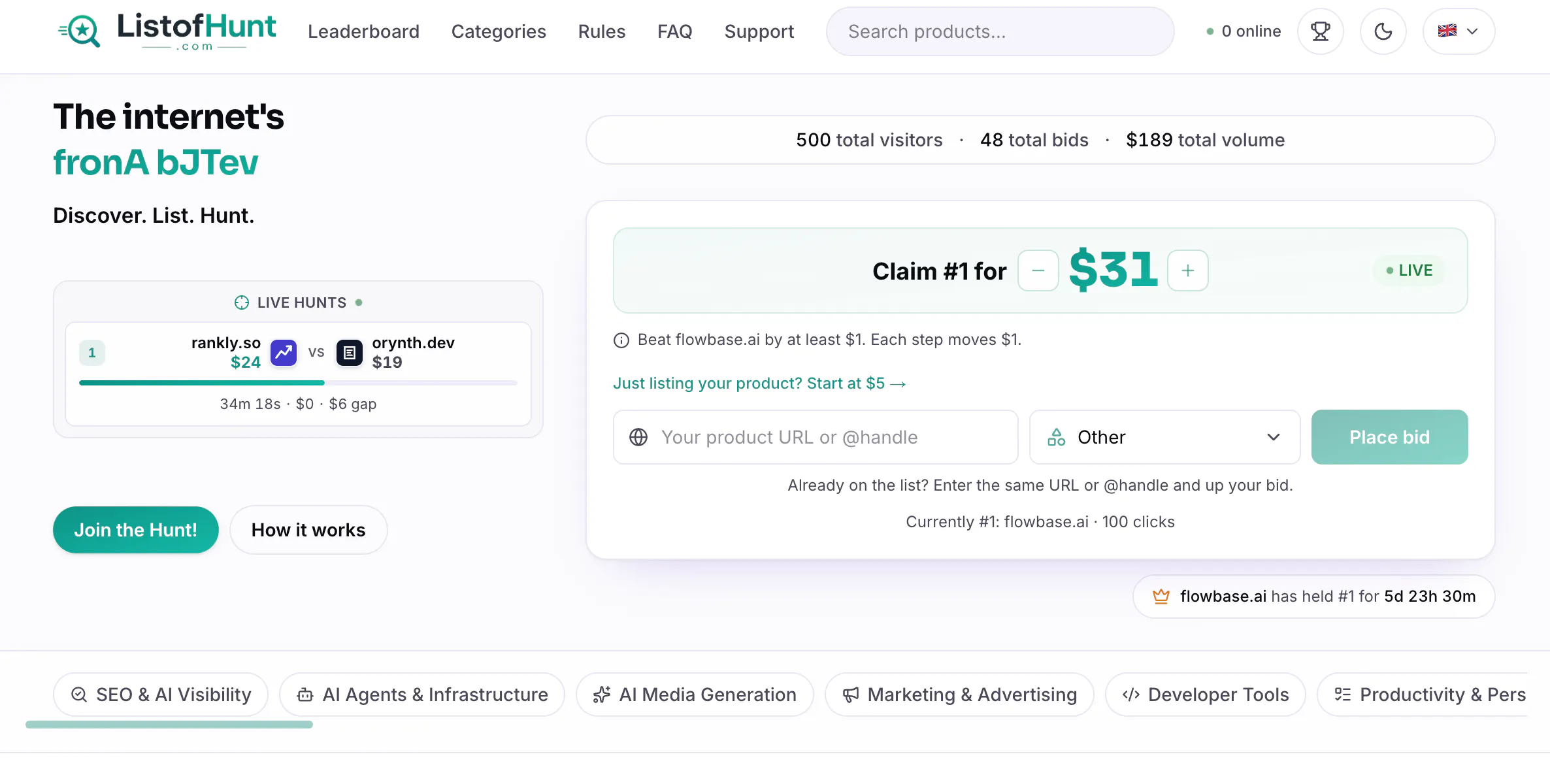
Task: Click the rankly.so purple chart icon
Action: click(x=284, y=353)
